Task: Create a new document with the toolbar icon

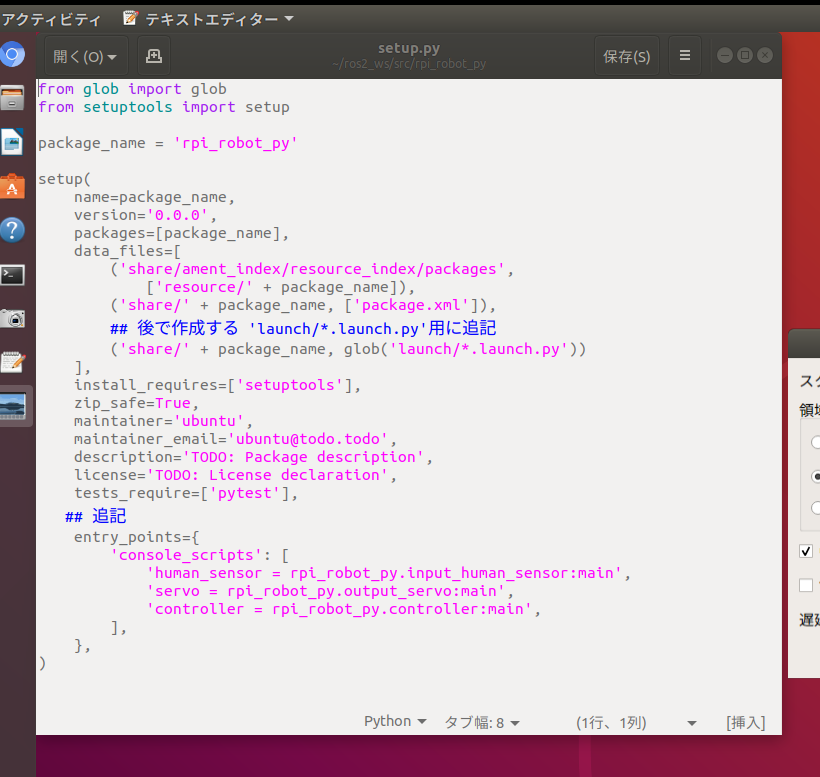Action: (154, 56)
